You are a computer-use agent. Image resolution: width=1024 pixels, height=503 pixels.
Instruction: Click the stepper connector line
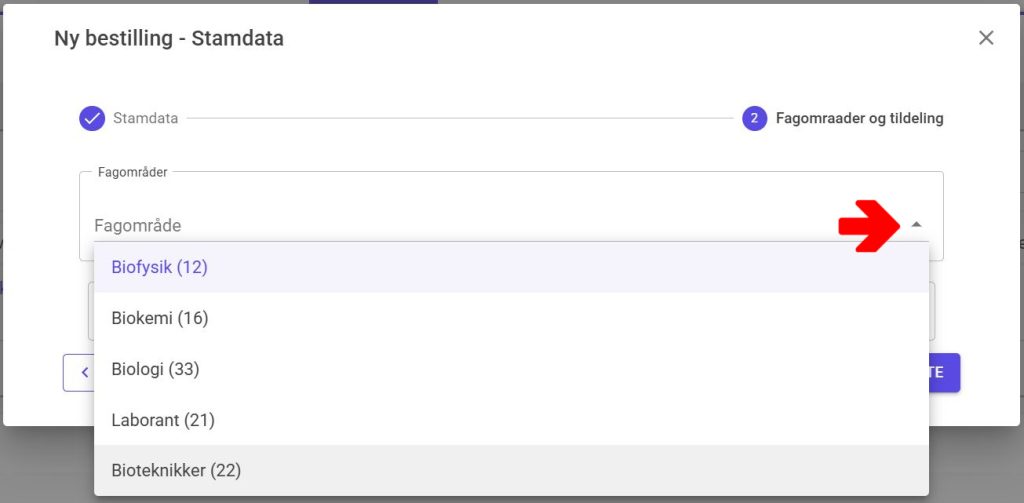460,118
